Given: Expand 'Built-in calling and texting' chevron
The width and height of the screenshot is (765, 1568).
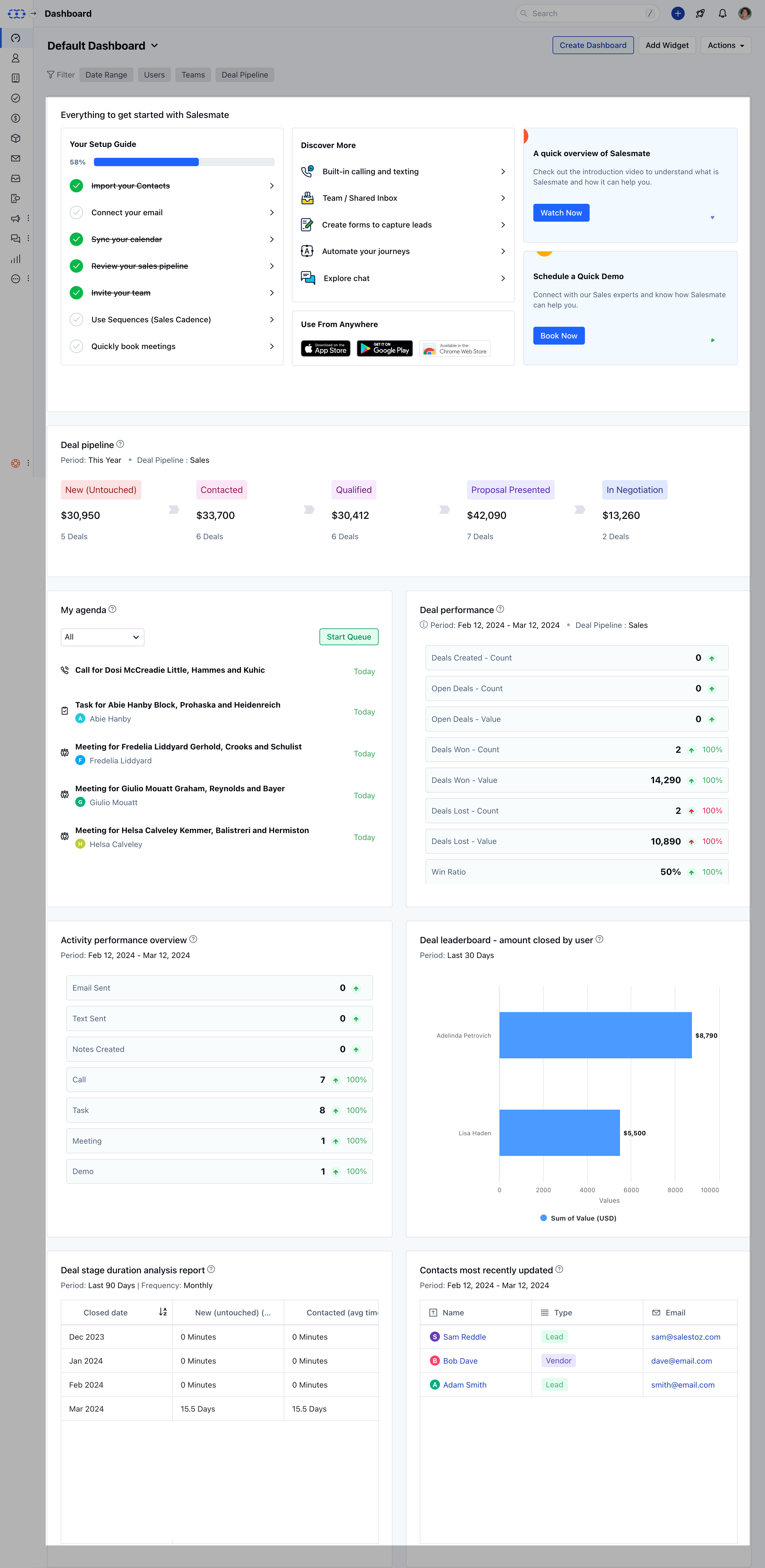Looking at the screenshot, I should (x=503, y=172).
